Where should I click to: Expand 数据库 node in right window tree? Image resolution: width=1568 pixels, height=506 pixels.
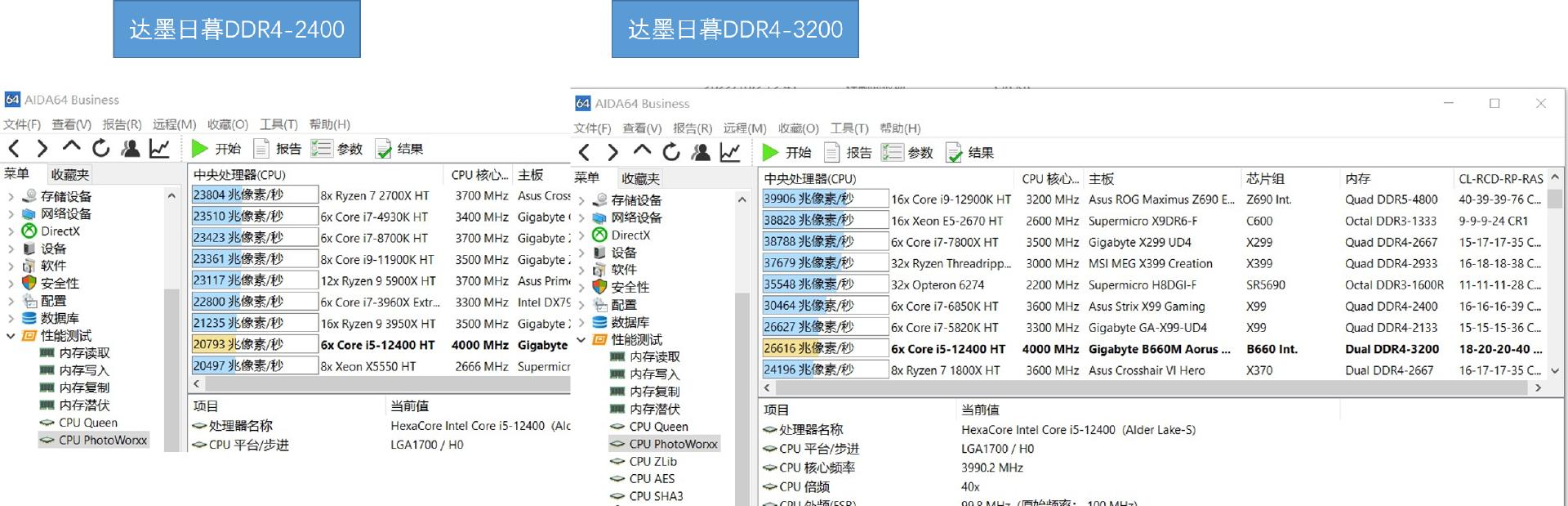581,322
